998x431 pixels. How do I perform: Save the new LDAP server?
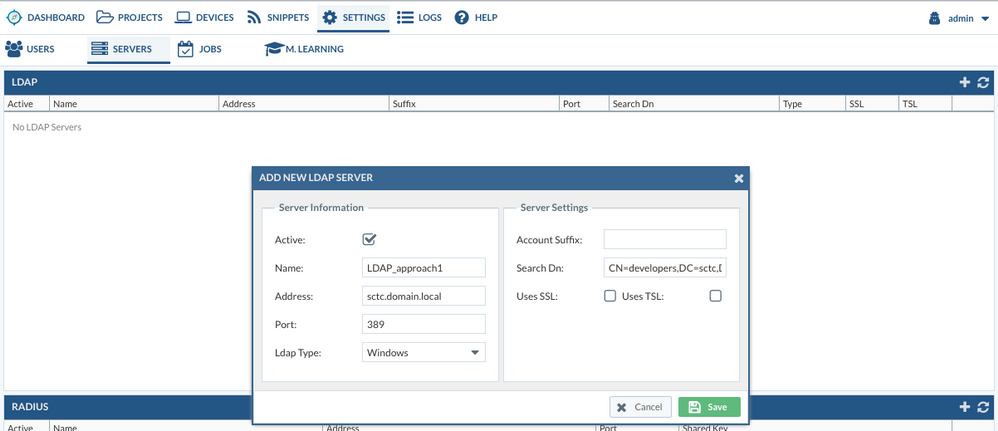point(709,407)
